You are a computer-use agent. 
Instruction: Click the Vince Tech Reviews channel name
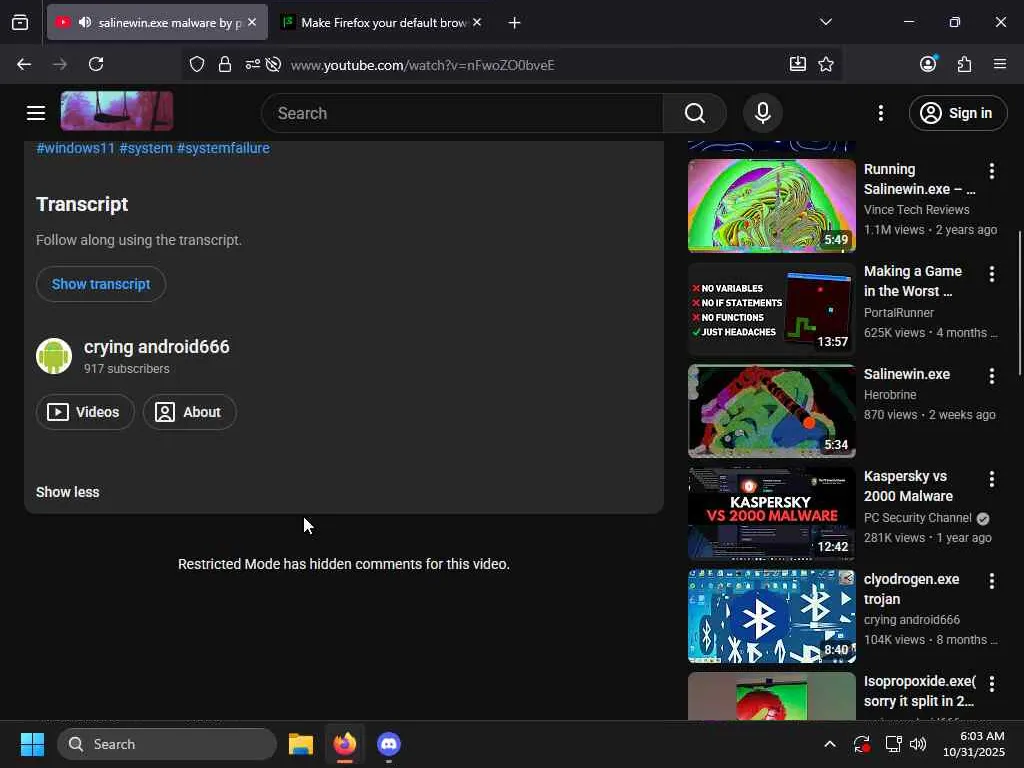(x=916, y=210)
